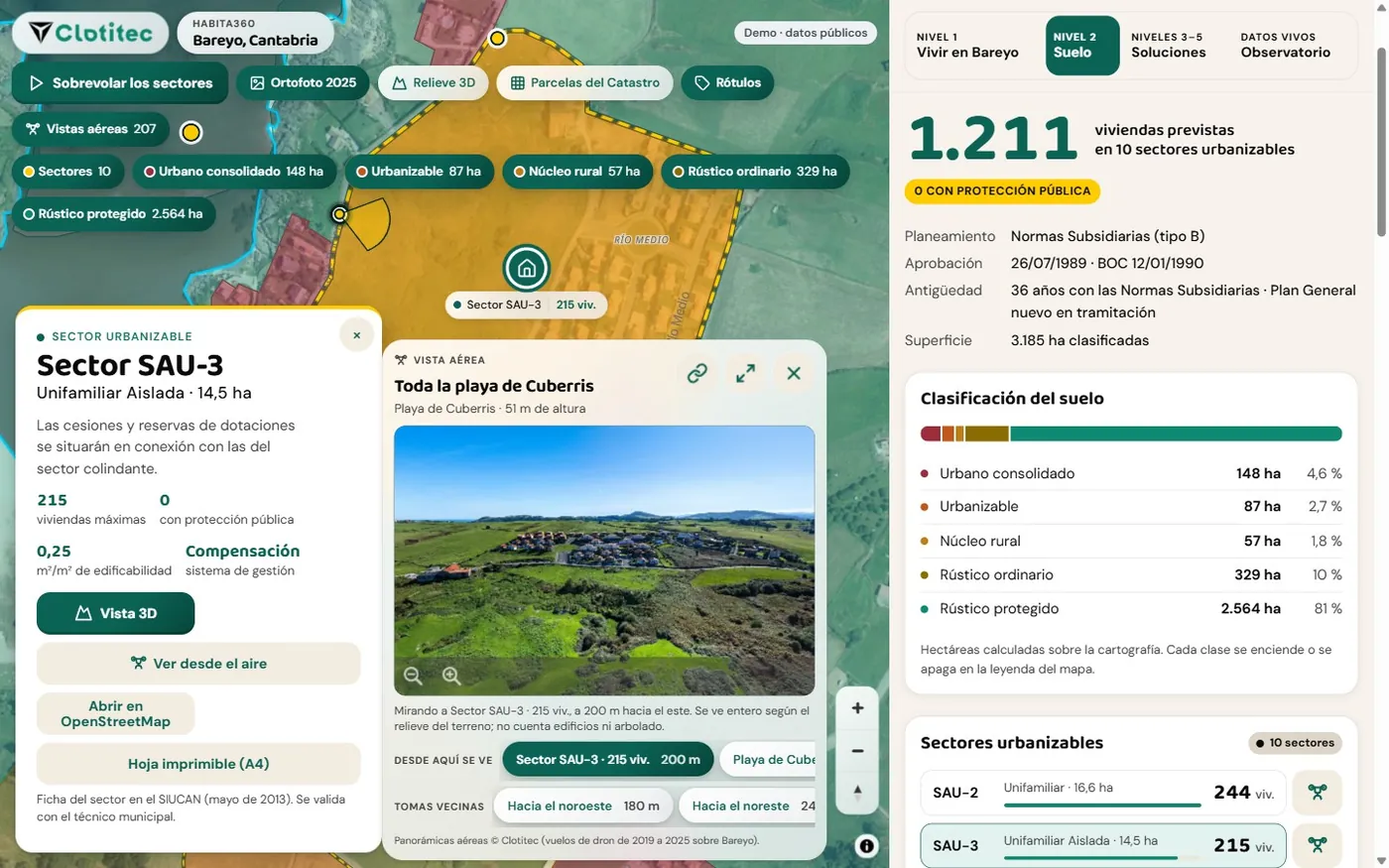Close the Sector SAU-3 card
Image resolution: width=1389 pixels, height=868 pixels.
(356, 335)
